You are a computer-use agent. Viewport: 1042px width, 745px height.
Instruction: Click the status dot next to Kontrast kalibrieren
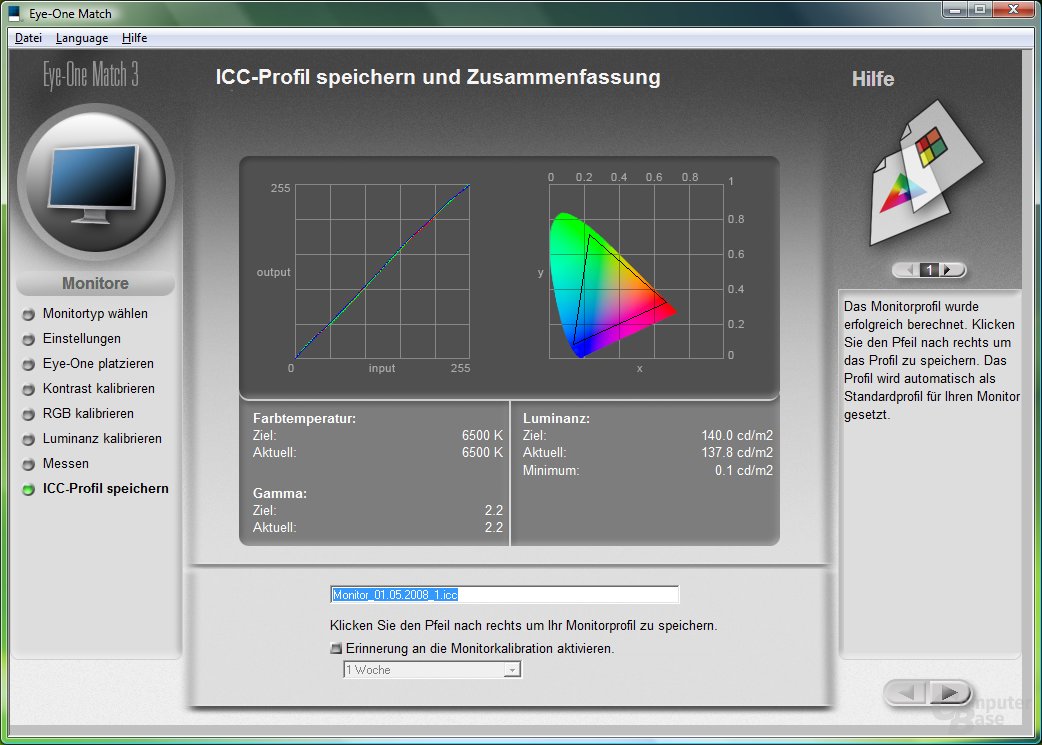(29, 389)
